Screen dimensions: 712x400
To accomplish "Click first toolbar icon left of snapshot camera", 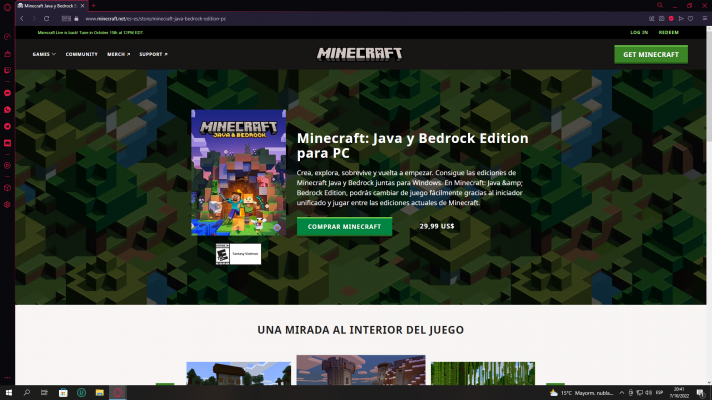I will pos(652,19).
